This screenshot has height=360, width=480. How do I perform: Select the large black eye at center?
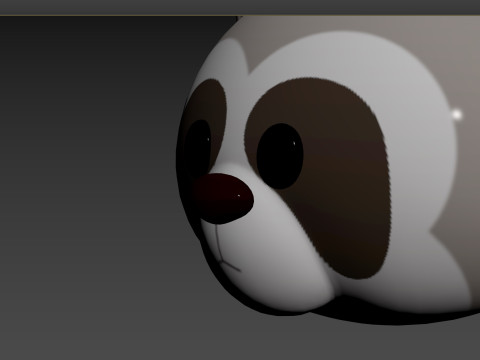pos(280,156)
